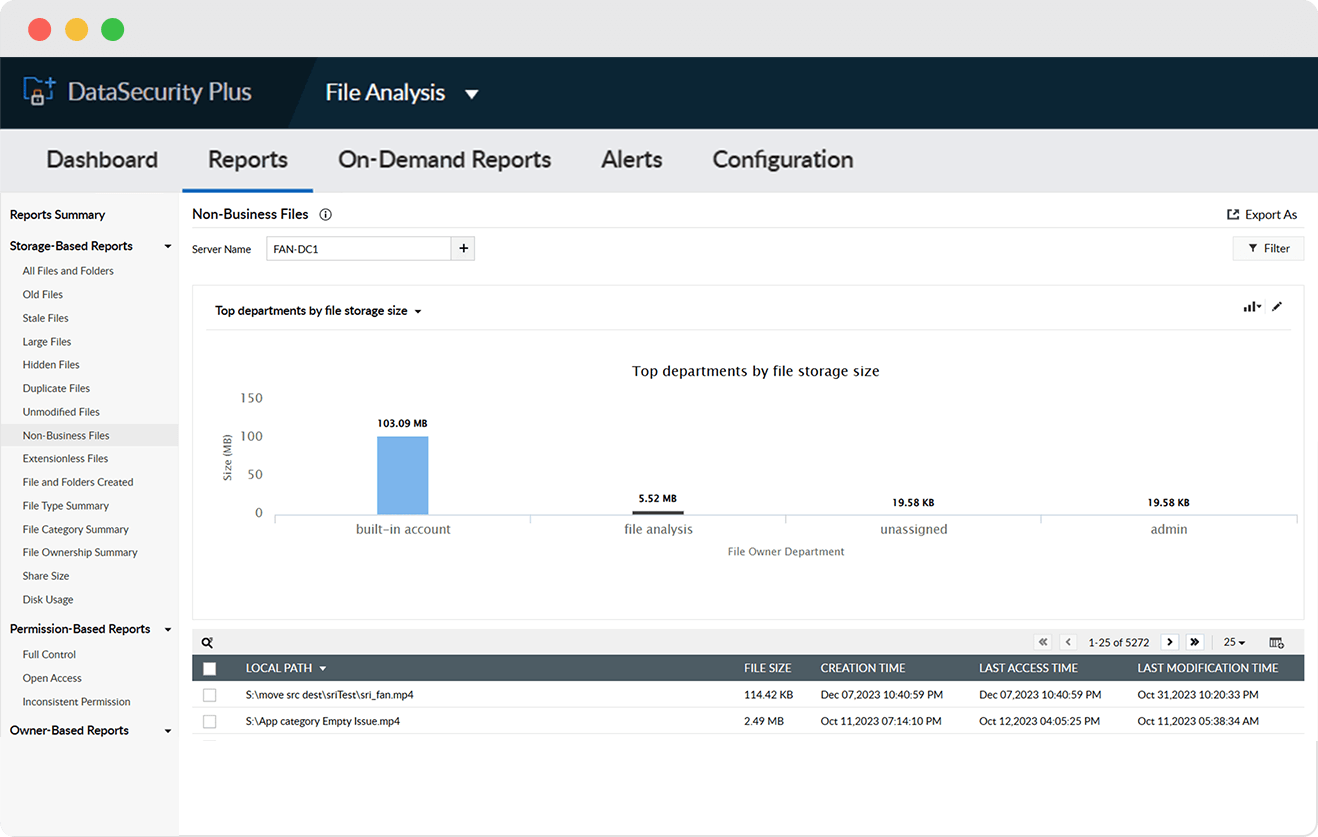Go to the first page of results

point(1043,642)
